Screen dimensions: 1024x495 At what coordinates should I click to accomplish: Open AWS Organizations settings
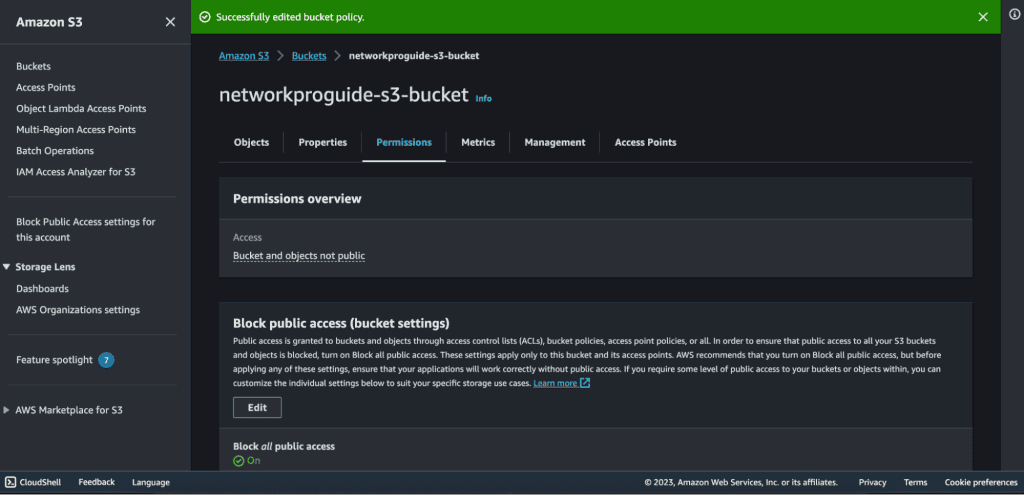[78, 310]
